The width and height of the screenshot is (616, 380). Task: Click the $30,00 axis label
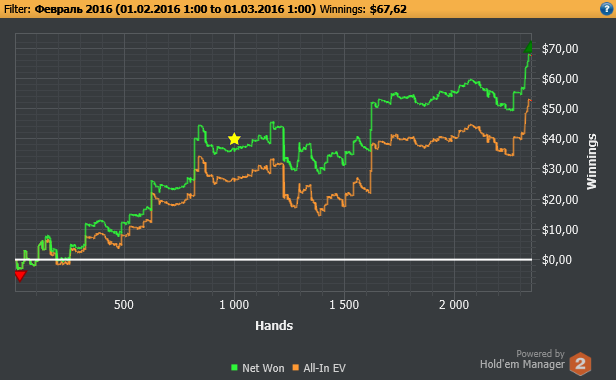click(x=560, y=169)
